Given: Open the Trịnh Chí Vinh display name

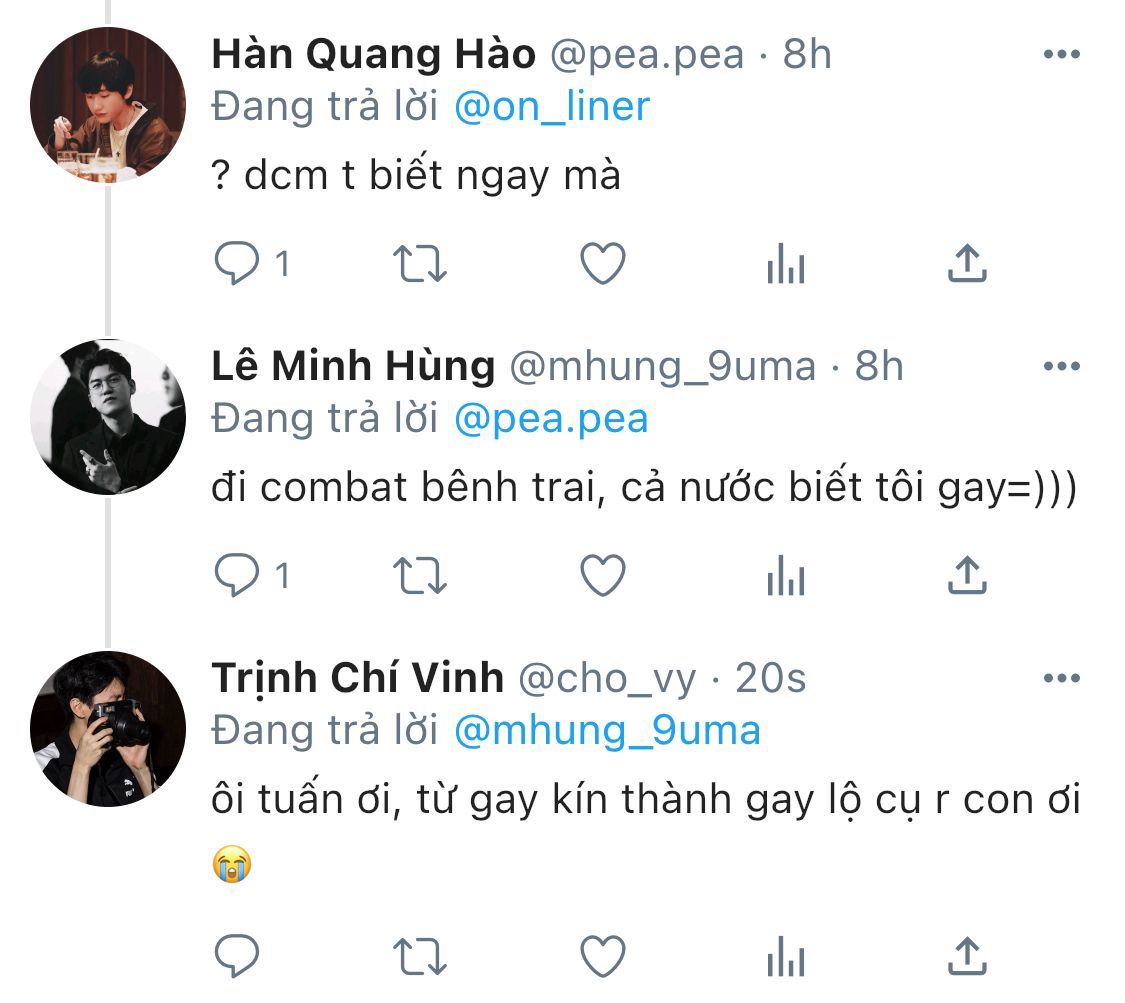Looking at the screenshot, I should (357, 679).
